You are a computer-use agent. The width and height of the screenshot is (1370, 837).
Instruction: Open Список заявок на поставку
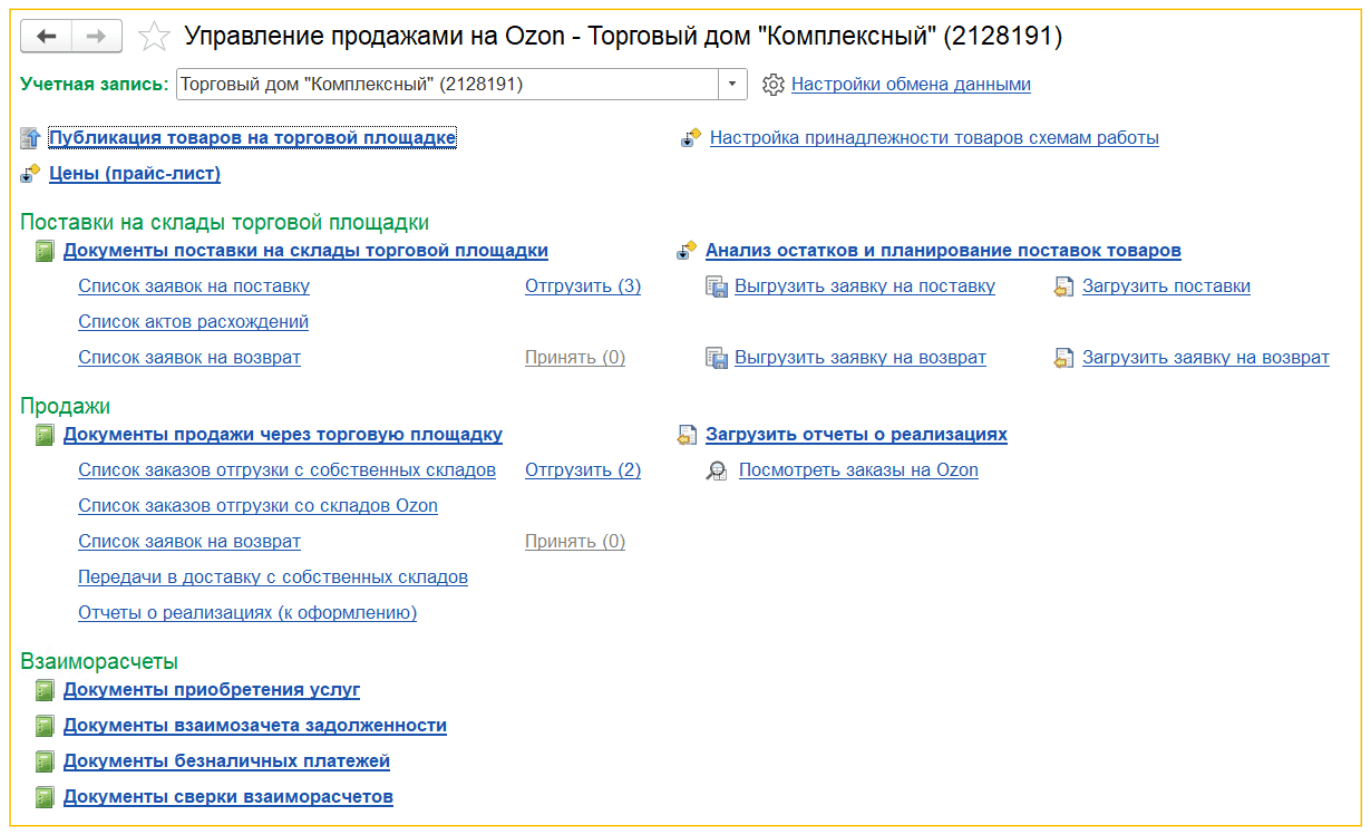pyautogui.click(x=194, y=286)
